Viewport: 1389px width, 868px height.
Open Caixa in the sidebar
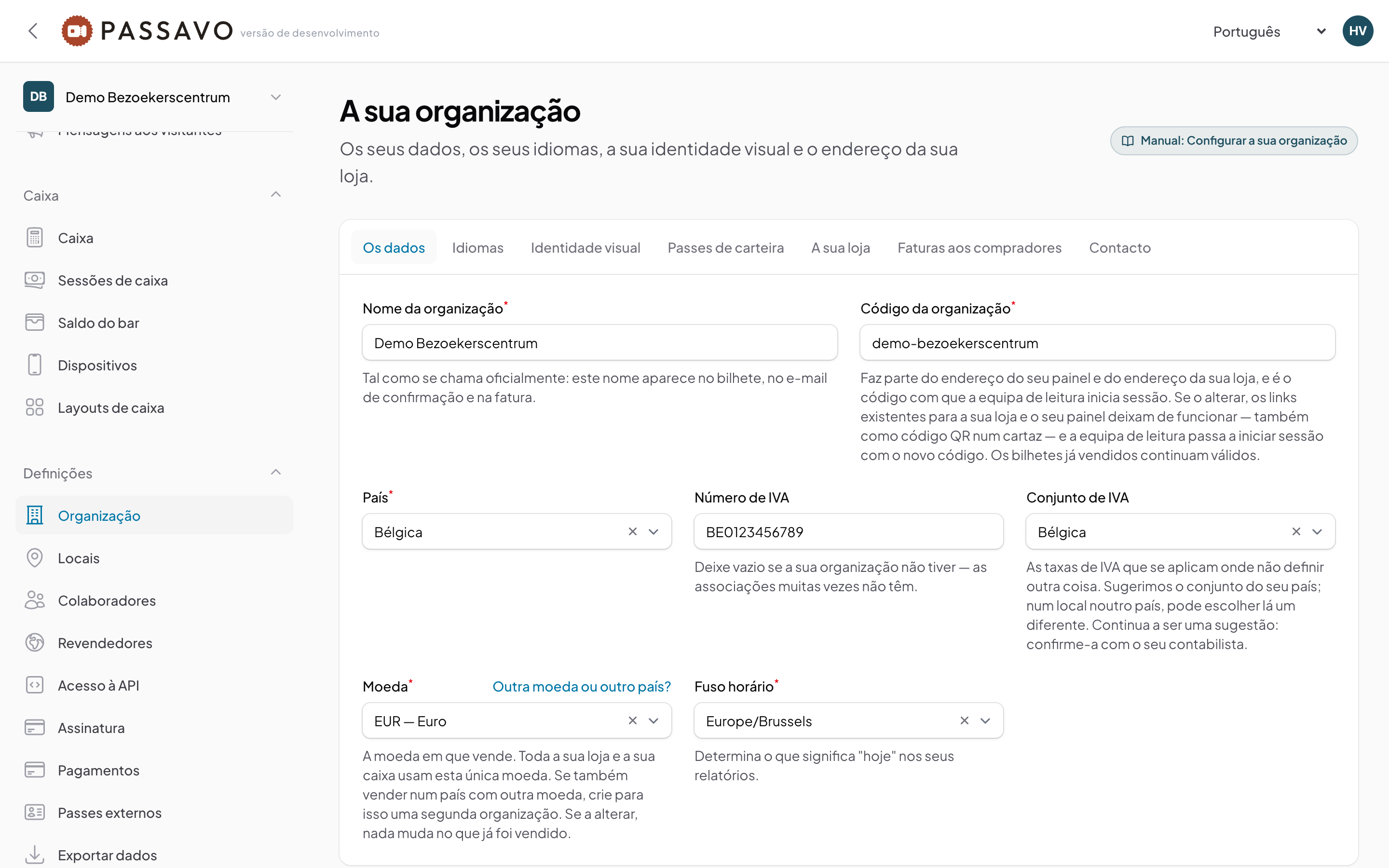154,238
